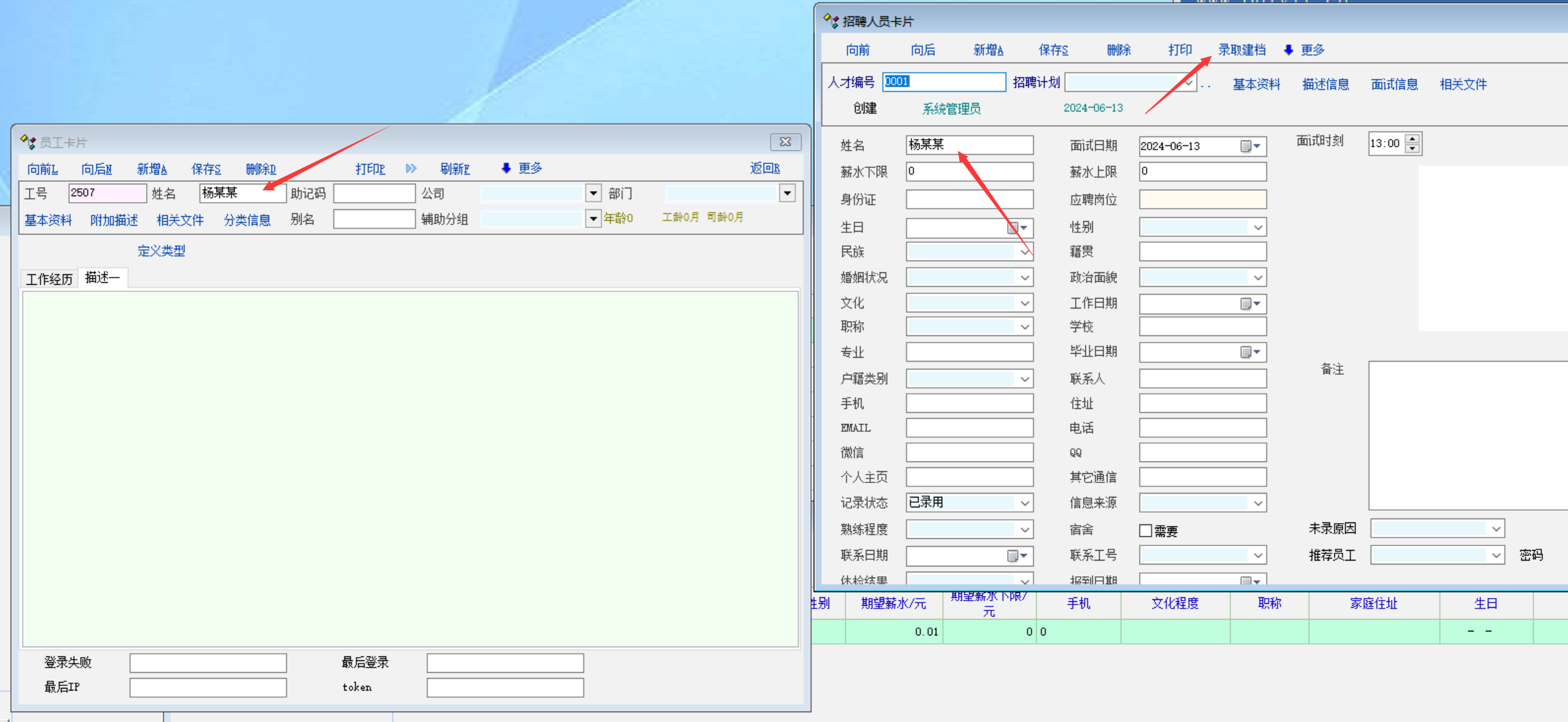Open the 面试信息 tab link
This screenshot has height=722, width=1568.
click(x=1394, y=84)
